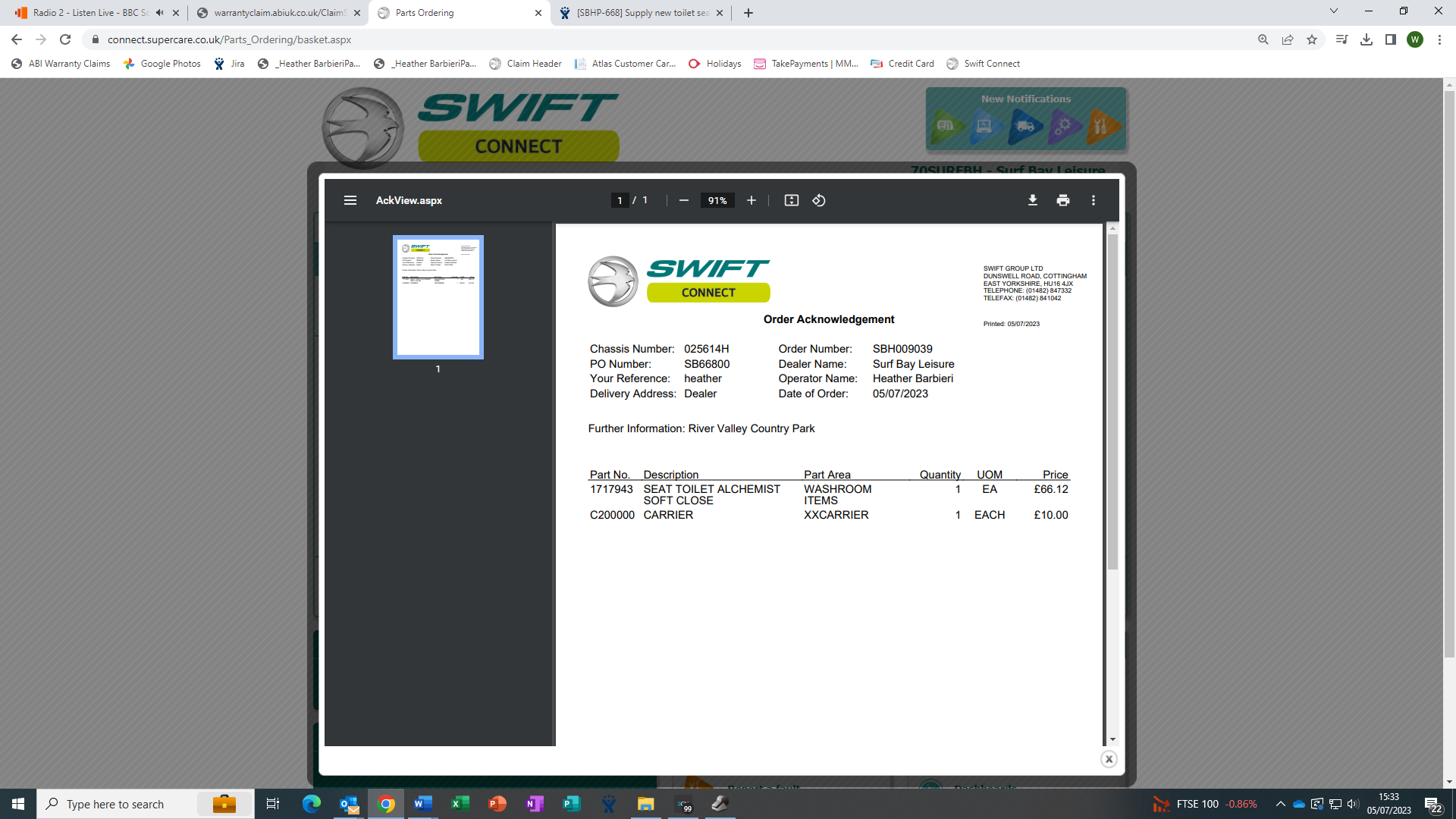Click the PDF vertical scrollbar
1456x819 pixels.
coord(1112,402)
